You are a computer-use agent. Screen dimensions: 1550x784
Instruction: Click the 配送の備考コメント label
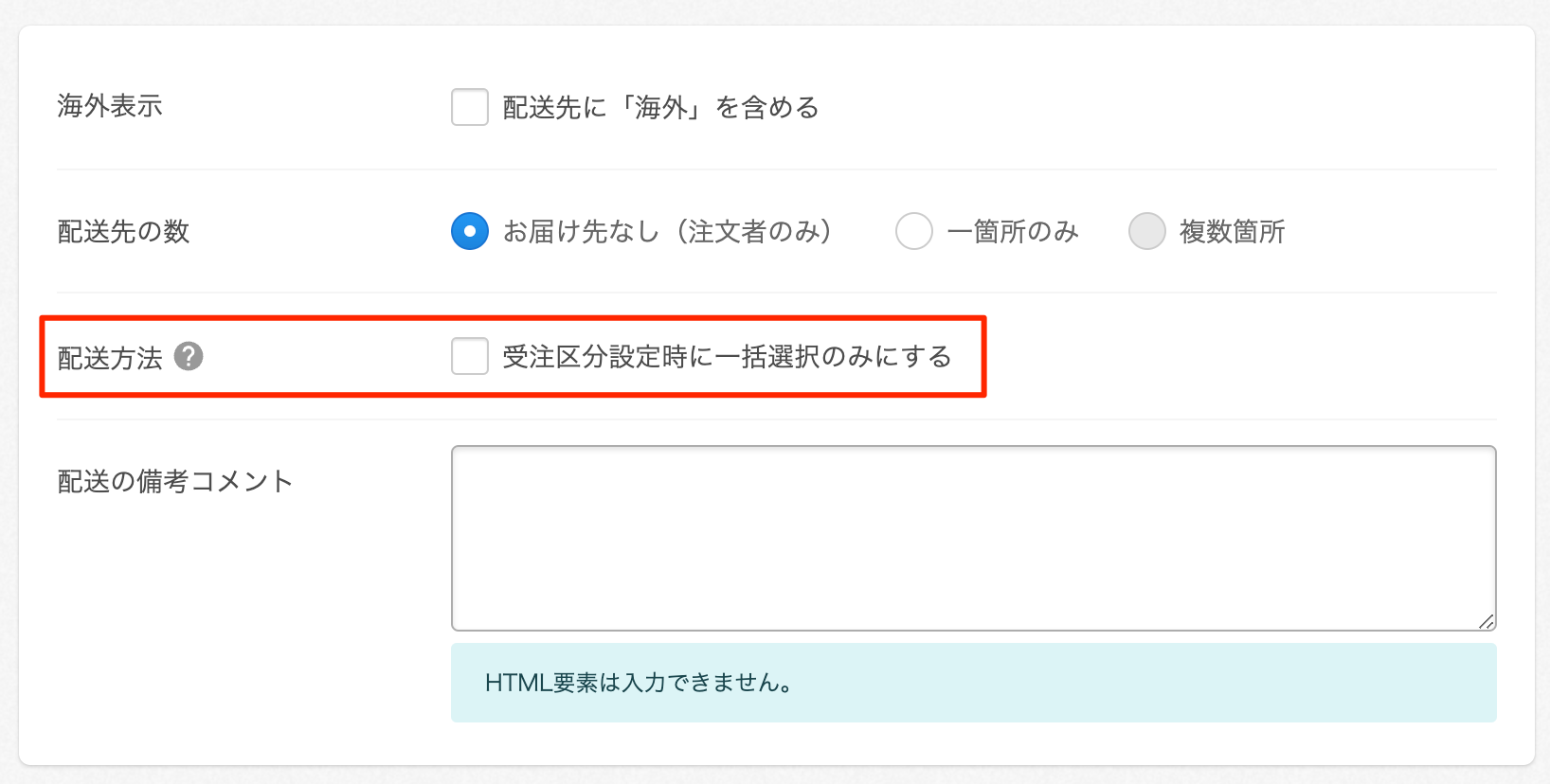click(173, 480)
